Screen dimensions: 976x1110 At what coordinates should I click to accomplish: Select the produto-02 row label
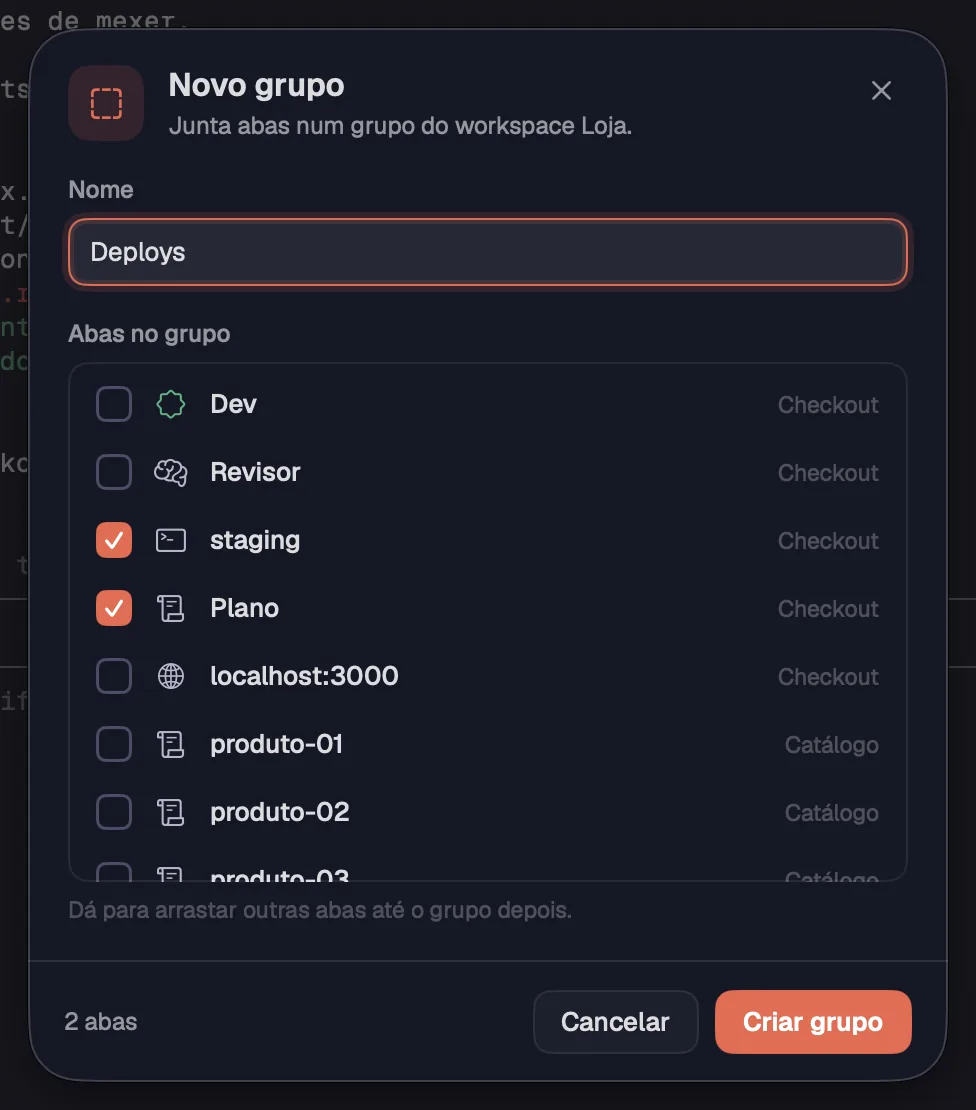coord(280,812)
